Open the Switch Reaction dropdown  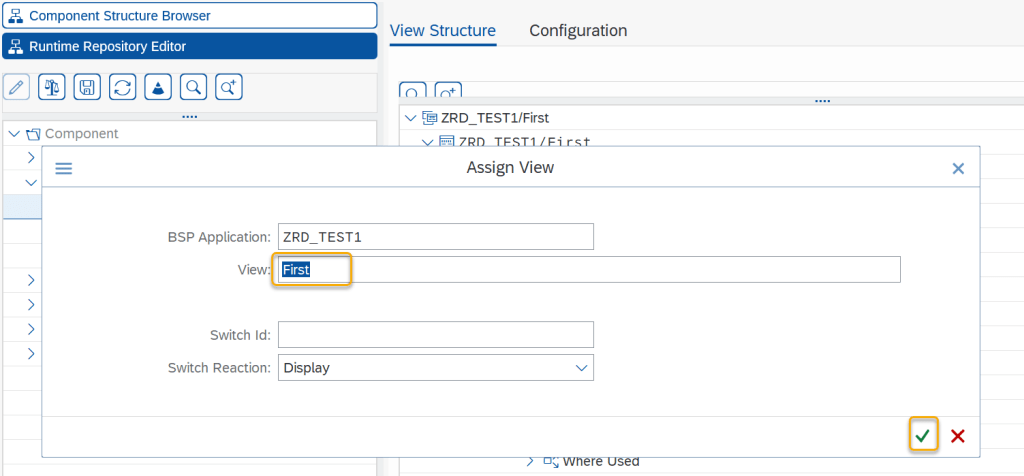582,368
